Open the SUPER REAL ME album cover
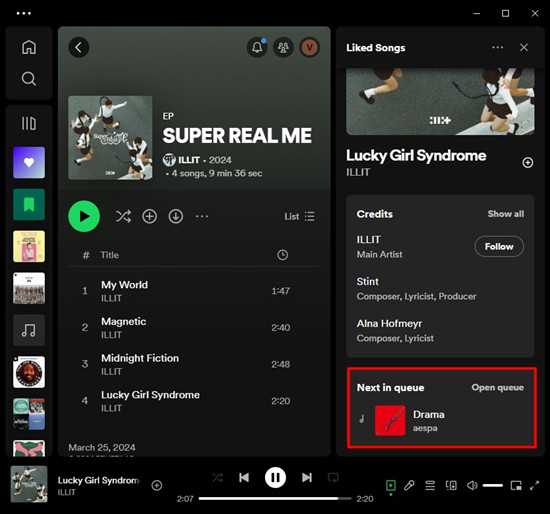This screenshot has width=550, height=514. [110, 138]
